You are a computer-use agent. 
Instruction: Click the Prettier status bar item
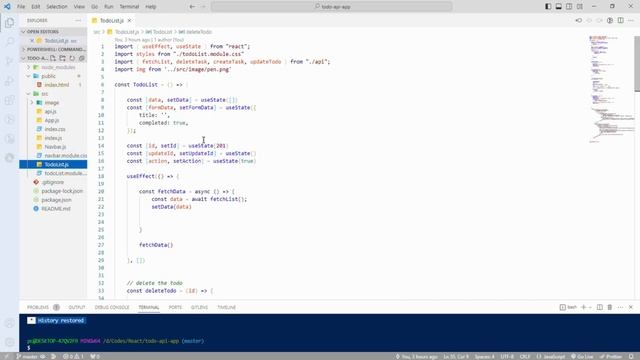point(611,356)
